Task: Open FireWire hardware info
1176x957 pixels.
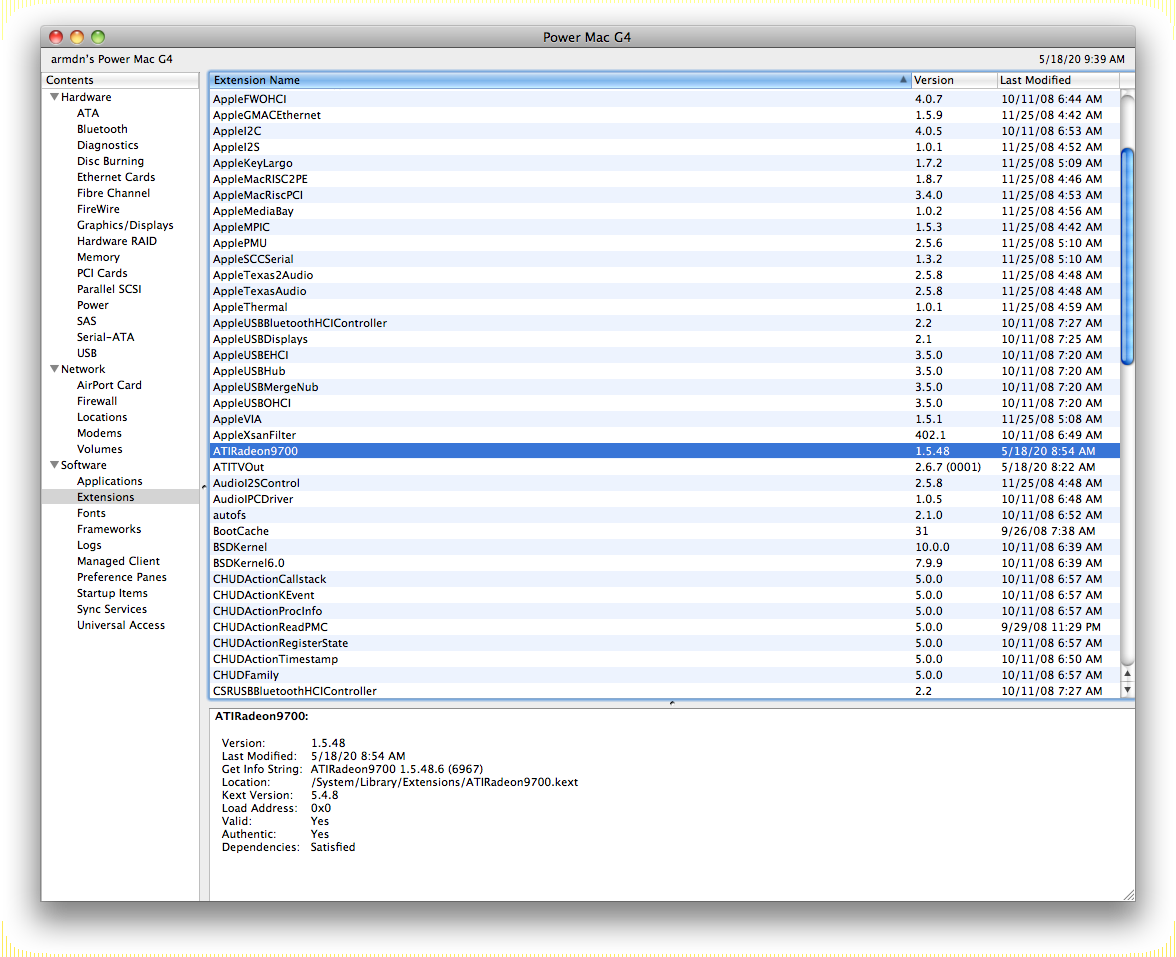Action: tap(98, 209)
